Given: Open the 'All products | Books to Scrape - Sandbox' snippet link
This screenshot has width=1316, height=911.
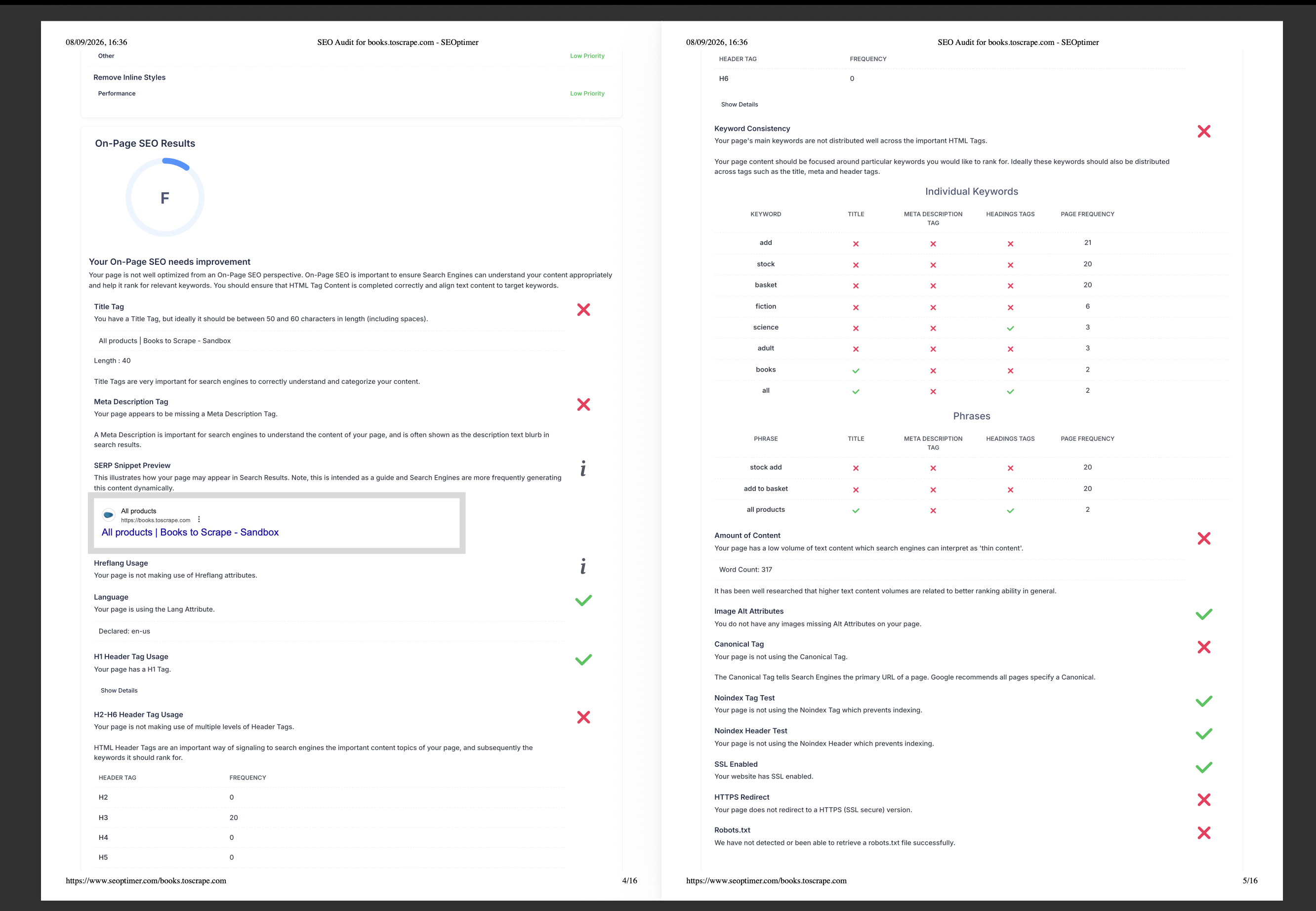Looking at the screenshot, I should tap(190, 532).
